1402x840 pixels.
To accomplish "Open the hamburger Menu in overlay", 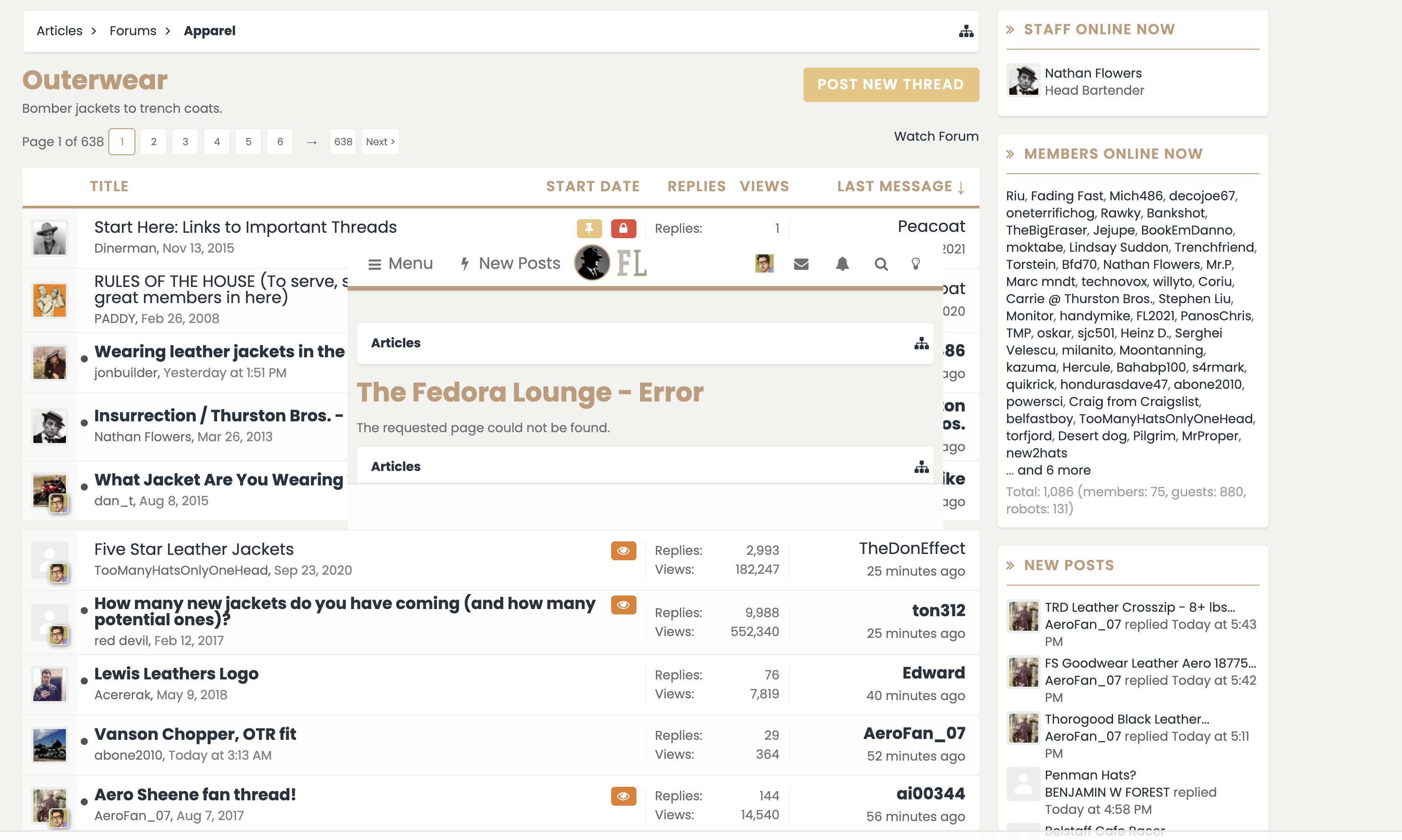I will 400,264.
